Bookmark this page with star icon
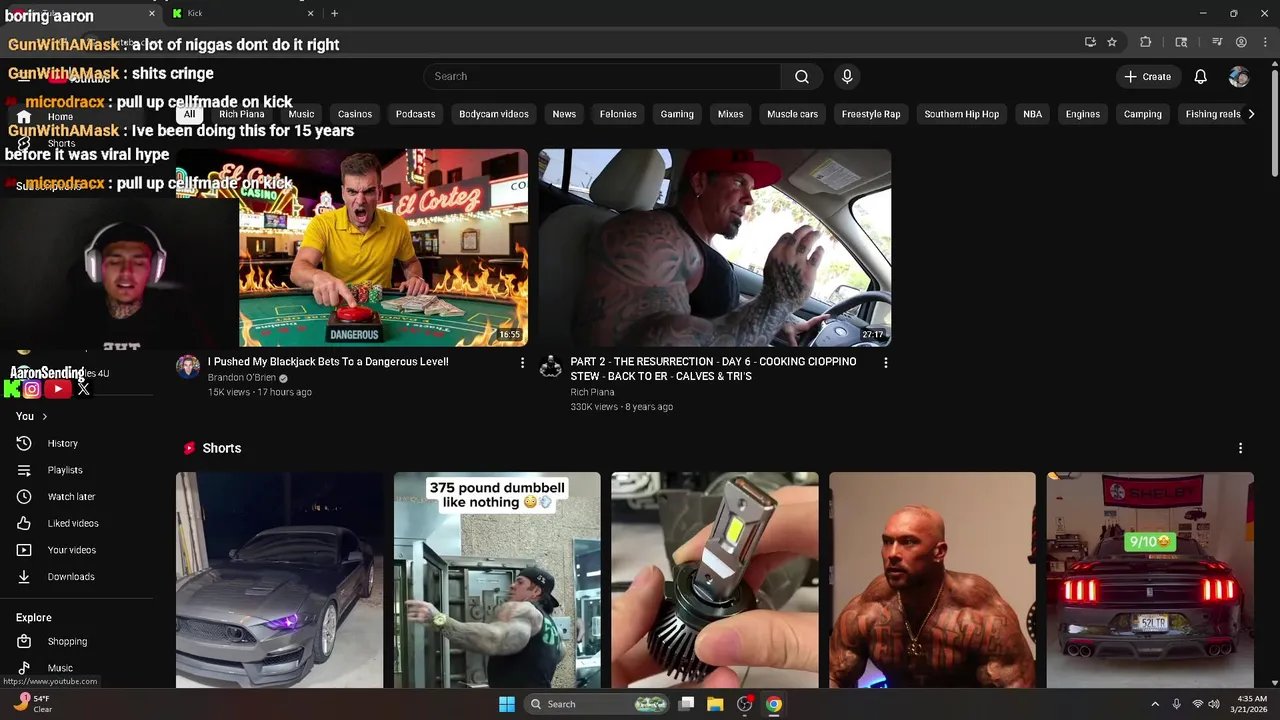Viewport: 1280px width, 720px height. pos(1111,42)
